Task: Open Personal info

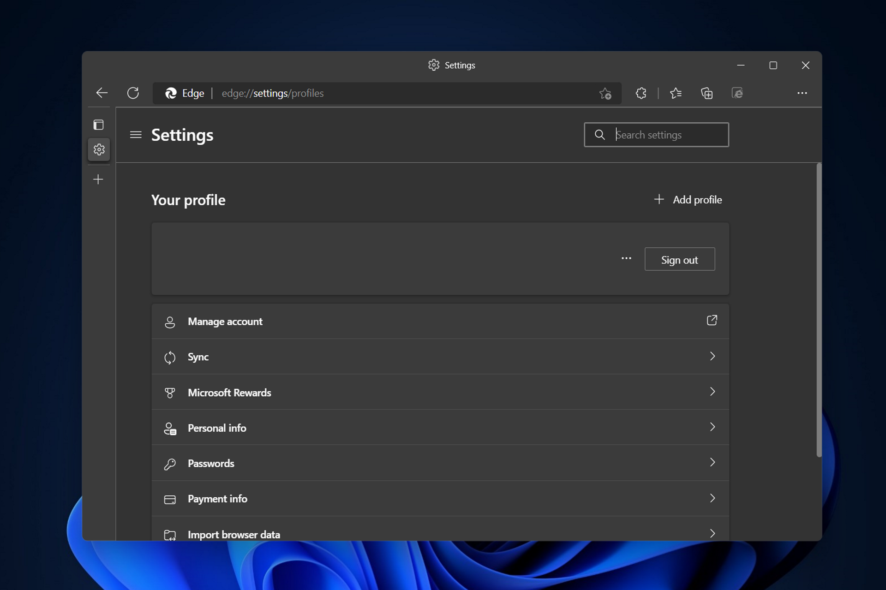Action: click(440, 428)
